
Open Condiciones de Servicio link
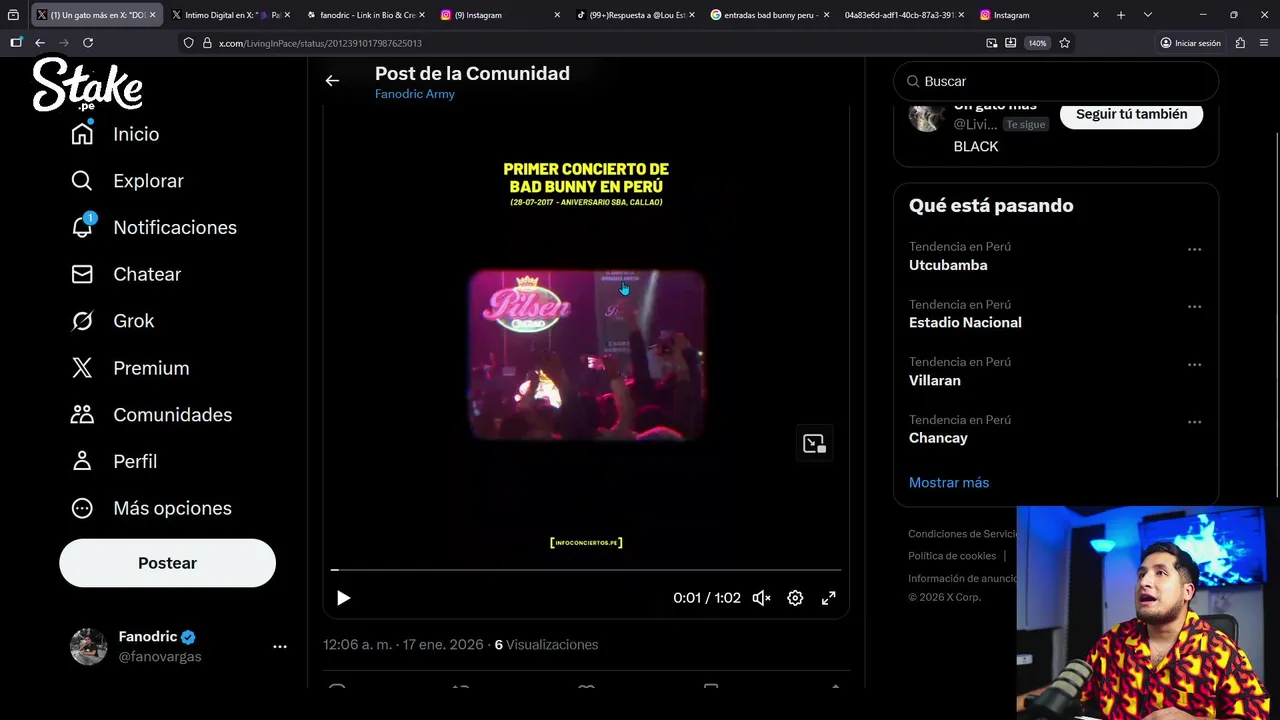964,534
